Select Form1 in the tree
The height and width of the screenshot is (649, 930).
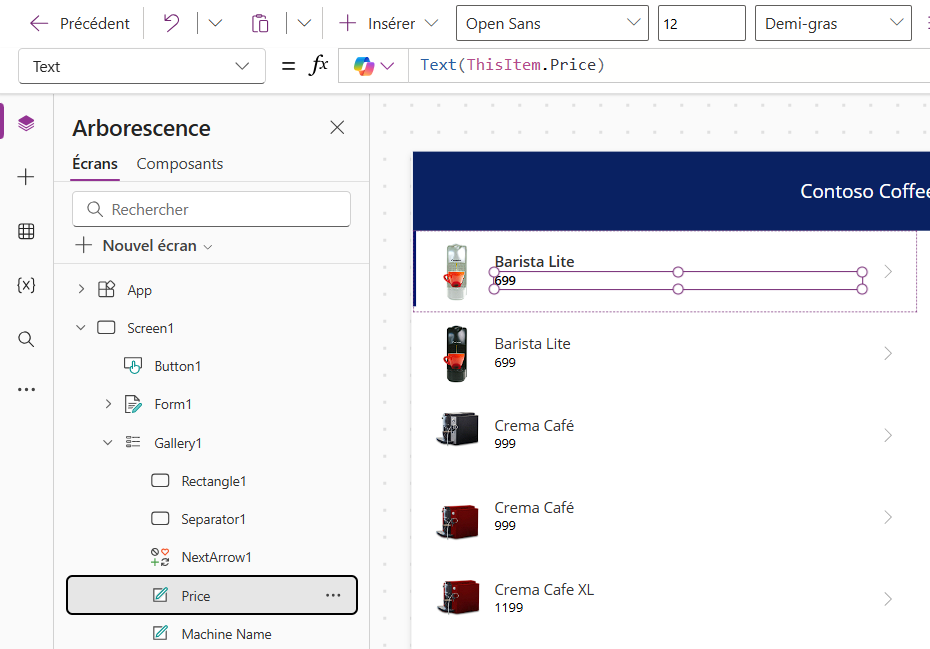[173, 404]
